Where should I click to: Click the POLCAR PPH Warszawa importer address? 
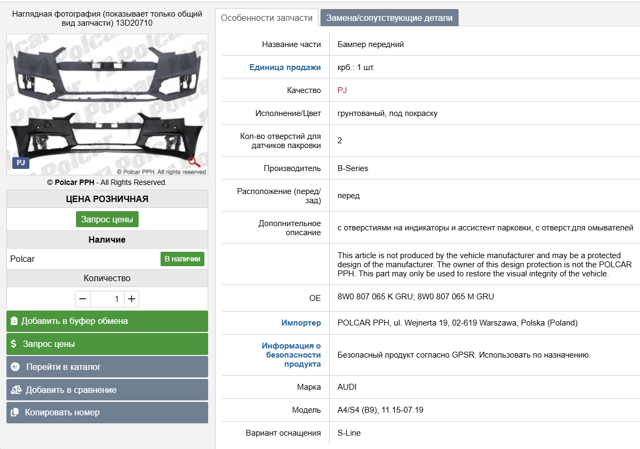pos(458,323)
